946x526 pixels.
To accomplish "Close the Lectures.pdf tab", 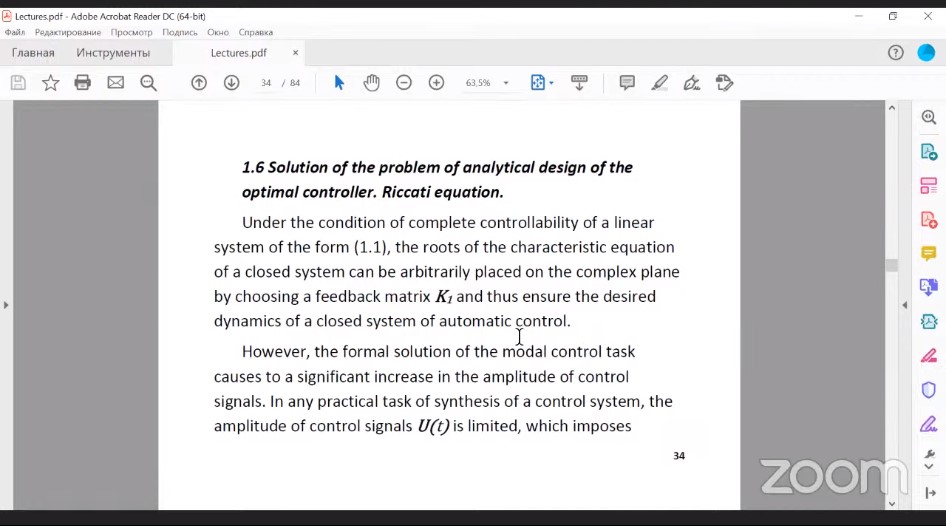I will tap(296, 53).
